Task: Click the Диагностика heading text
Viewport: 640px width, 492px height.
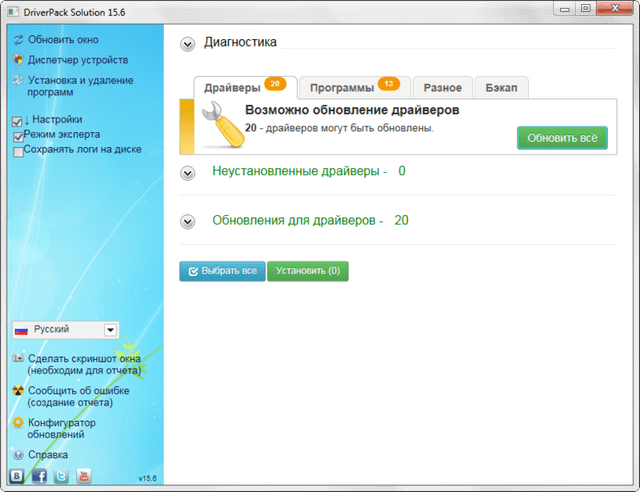Action: (x=240, y=42)
